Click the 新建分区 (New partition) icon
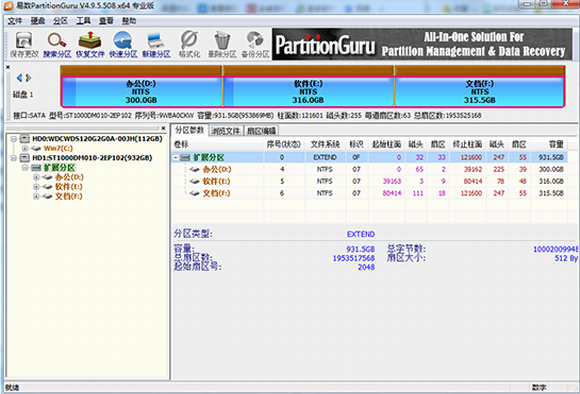 (x=156, y=45)
